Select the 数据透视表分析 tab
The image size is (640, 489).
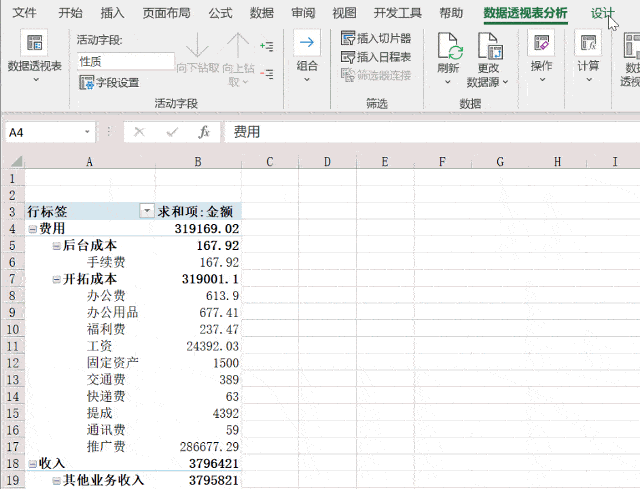526,13
